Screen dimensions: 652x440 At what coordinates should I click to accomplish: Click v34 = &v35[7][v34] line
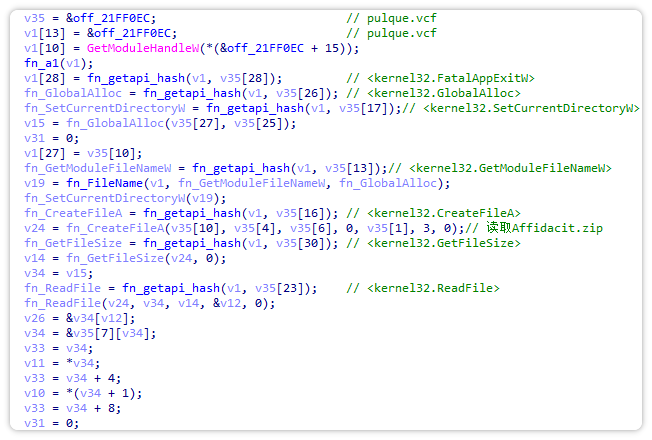coord(90,333)
